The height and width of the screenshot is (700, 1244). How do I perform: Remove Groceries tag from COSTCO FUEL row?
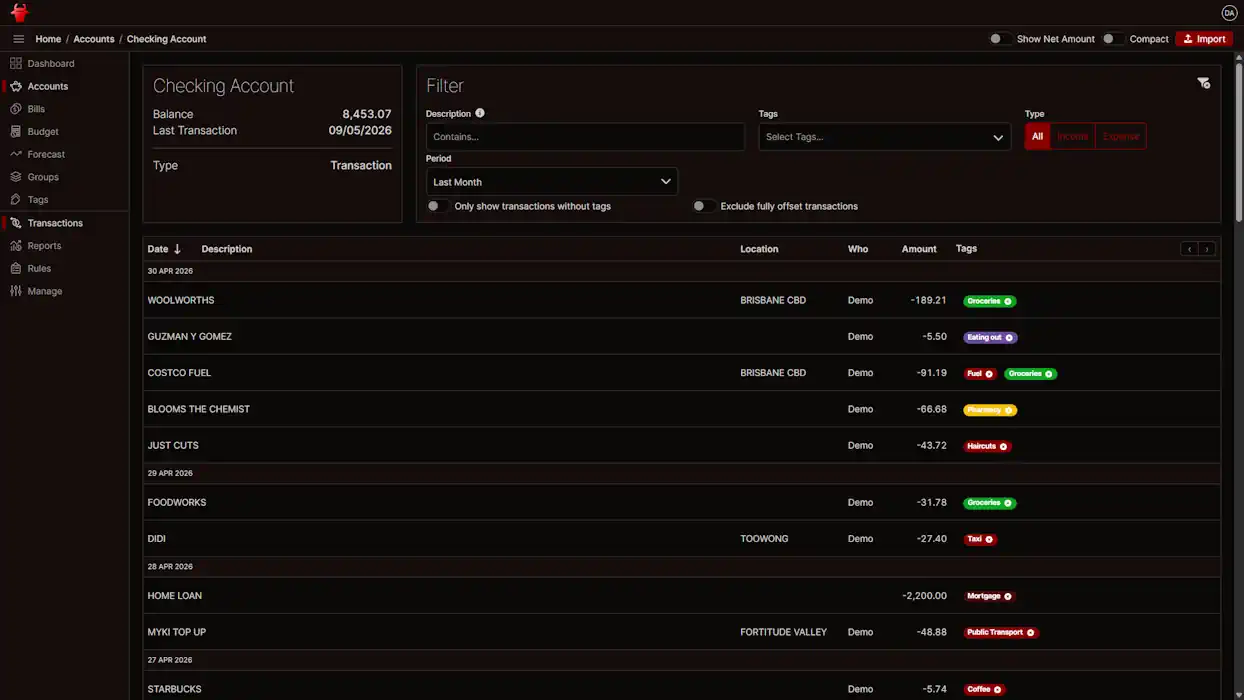click(x=1049, y=374)
